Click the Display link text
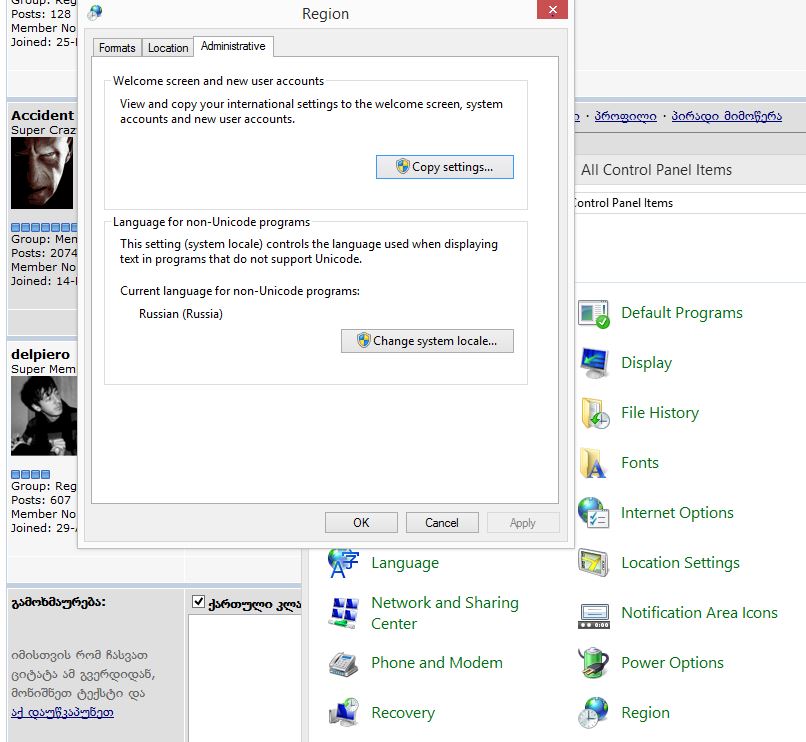The height and width of the screenshot is (742, 806). pyautogui.click(x=647, y=363)
